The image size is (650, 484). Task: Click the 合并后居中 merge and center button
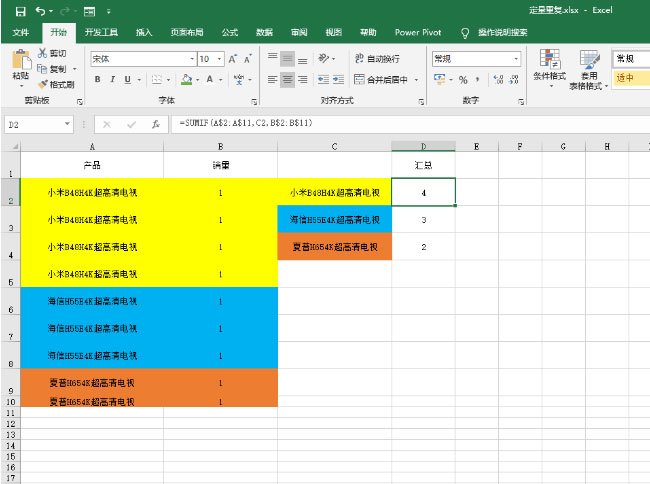381,80
